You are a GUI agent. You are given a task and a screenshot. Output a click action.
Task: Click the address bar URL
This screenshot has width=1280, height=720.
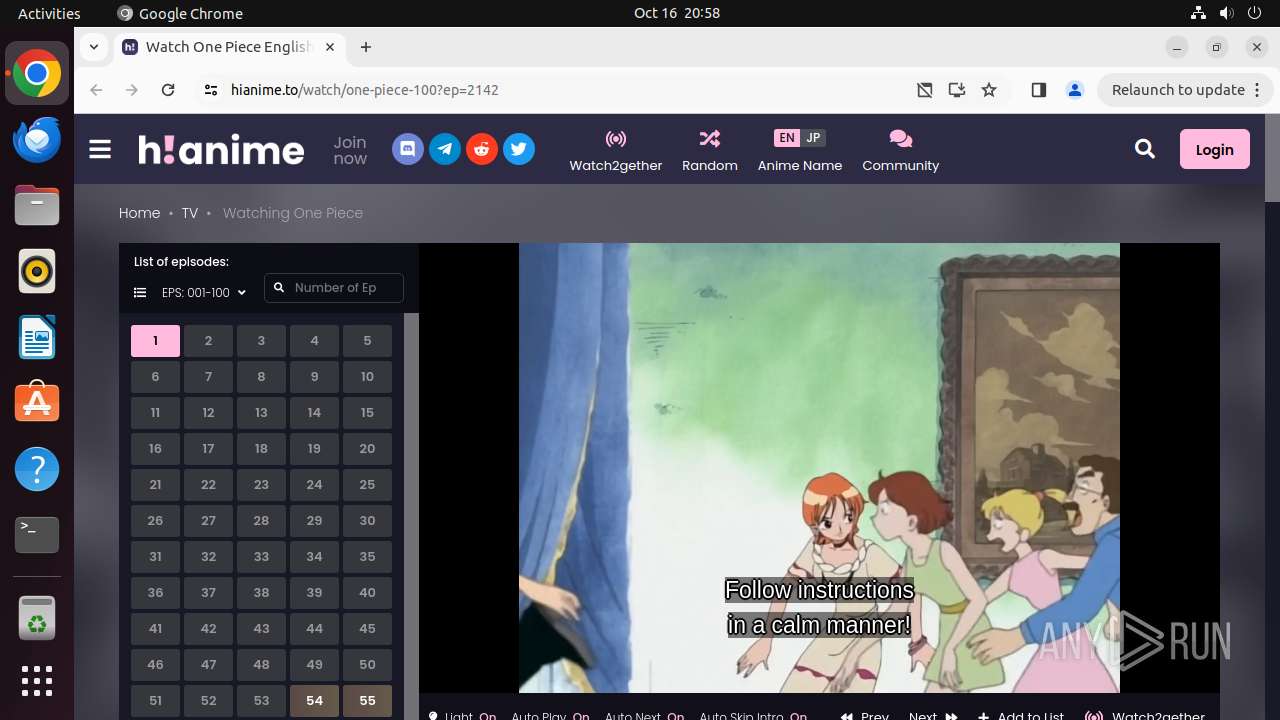[365, 90]
